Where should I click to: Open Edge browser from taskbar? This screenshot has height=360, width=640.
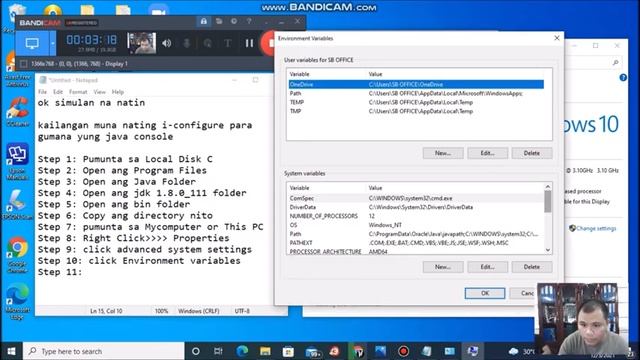tap(242, 351)
